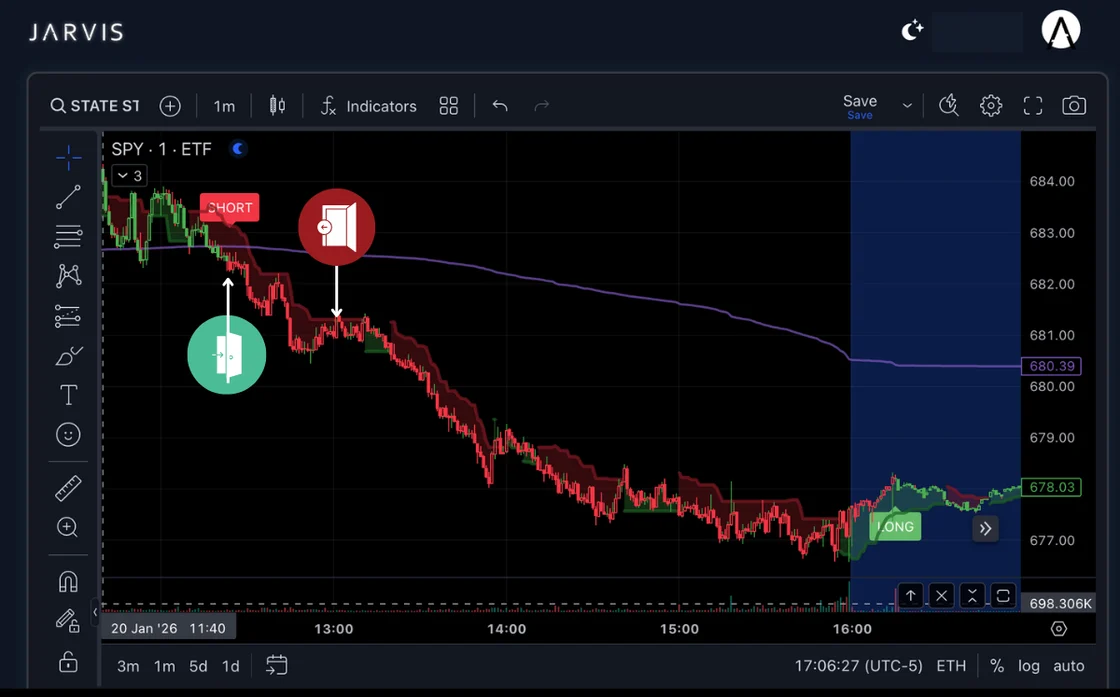Collapse the left drawing toolbar arrow

(96, 612)
